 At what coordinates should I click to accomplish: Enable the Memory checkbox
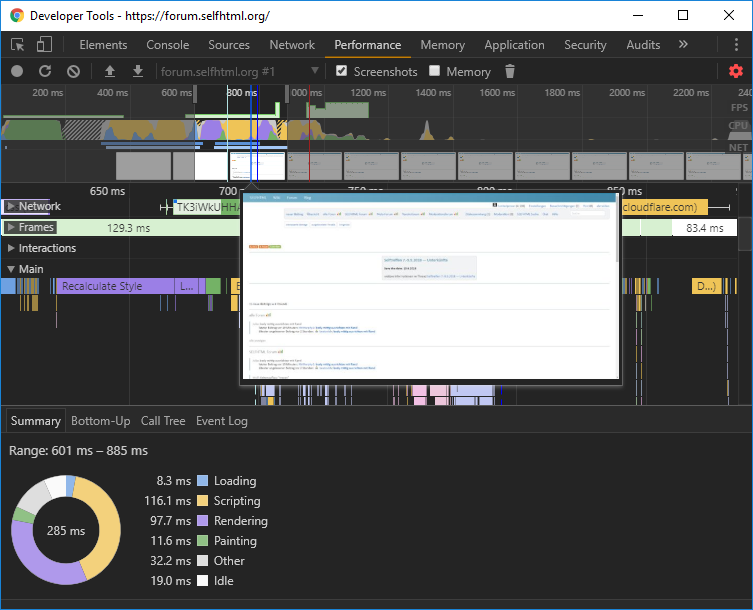coord(434,71)
